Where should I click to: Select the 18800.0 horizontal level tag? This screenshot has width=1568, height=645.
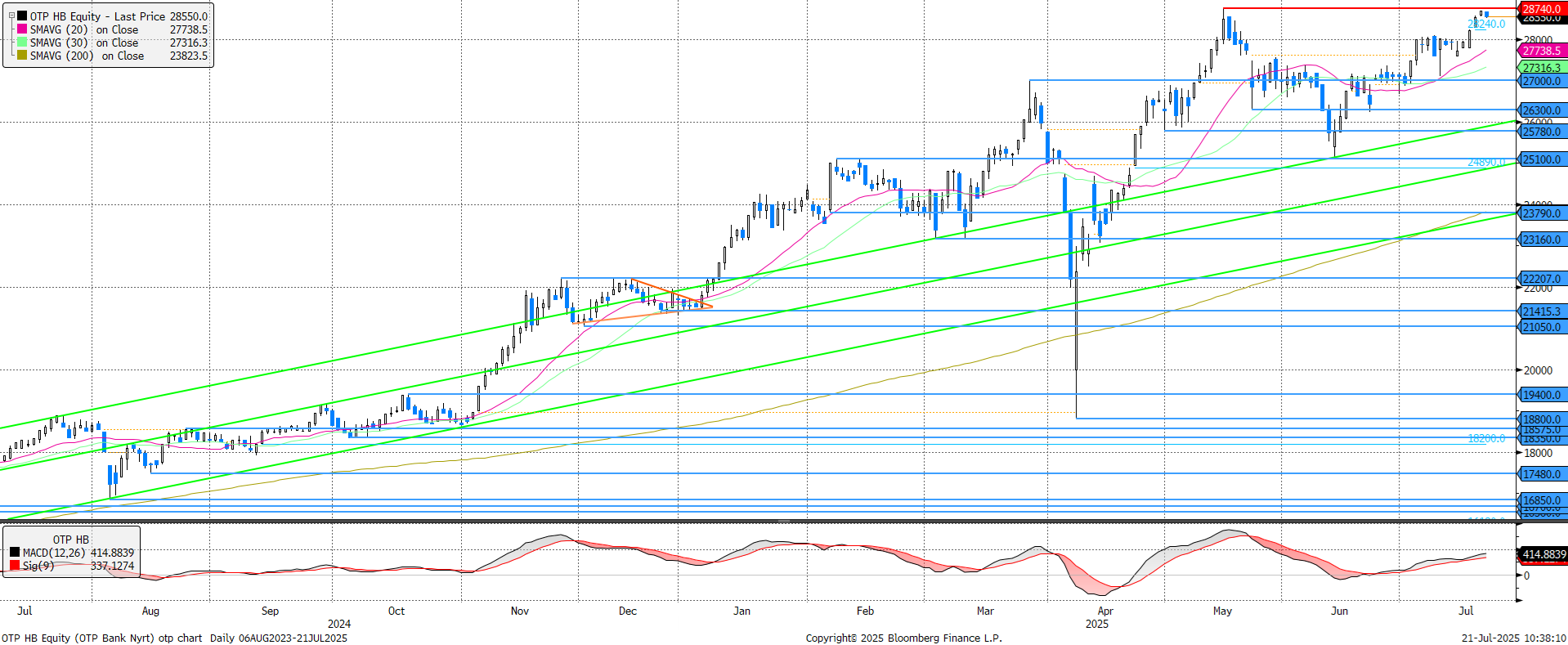1542,419
